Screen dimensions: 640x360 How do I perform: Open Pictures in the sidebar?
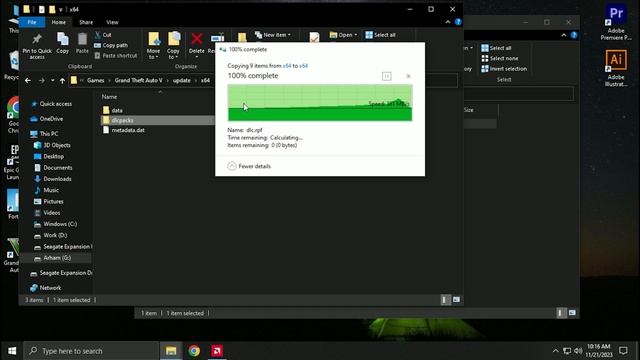[x=53, y=201]
